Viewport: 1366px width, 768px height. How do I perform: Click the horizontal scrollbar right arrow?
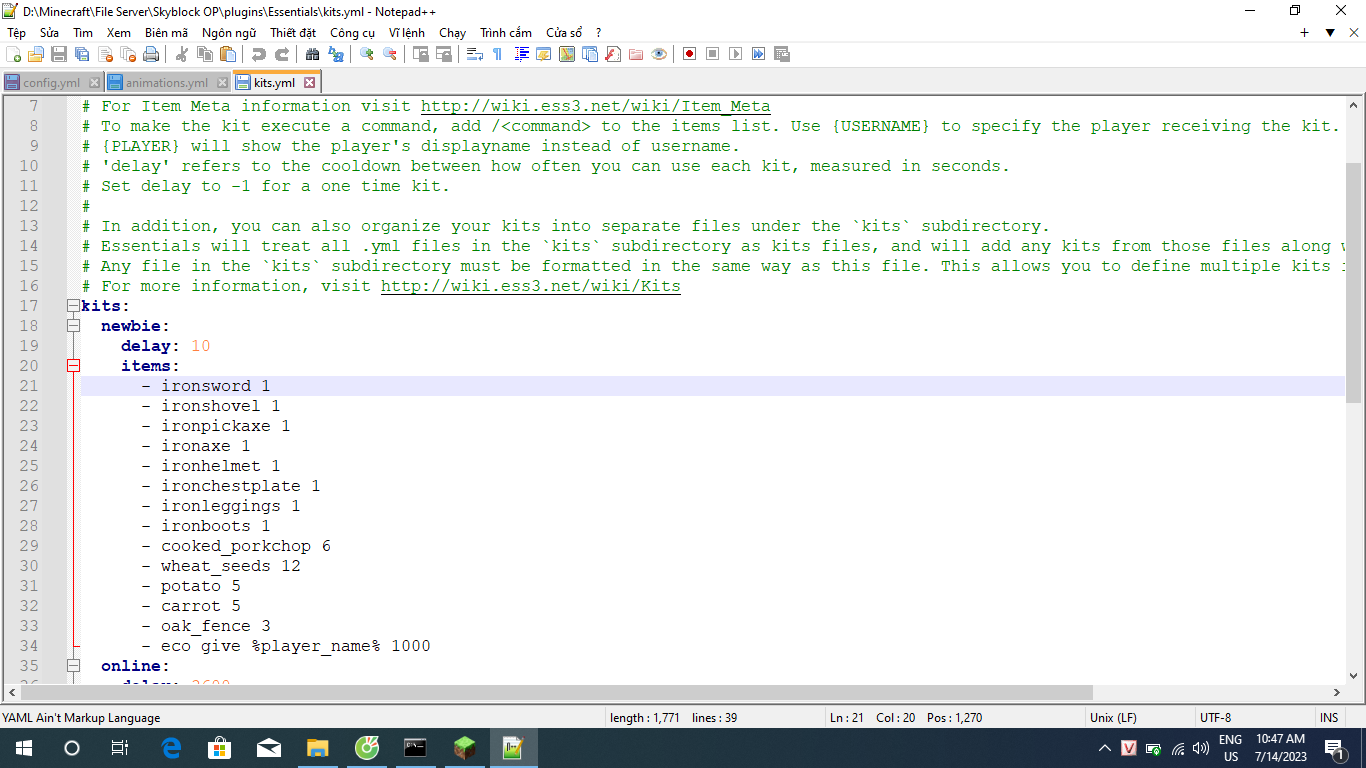(1337, 692)
